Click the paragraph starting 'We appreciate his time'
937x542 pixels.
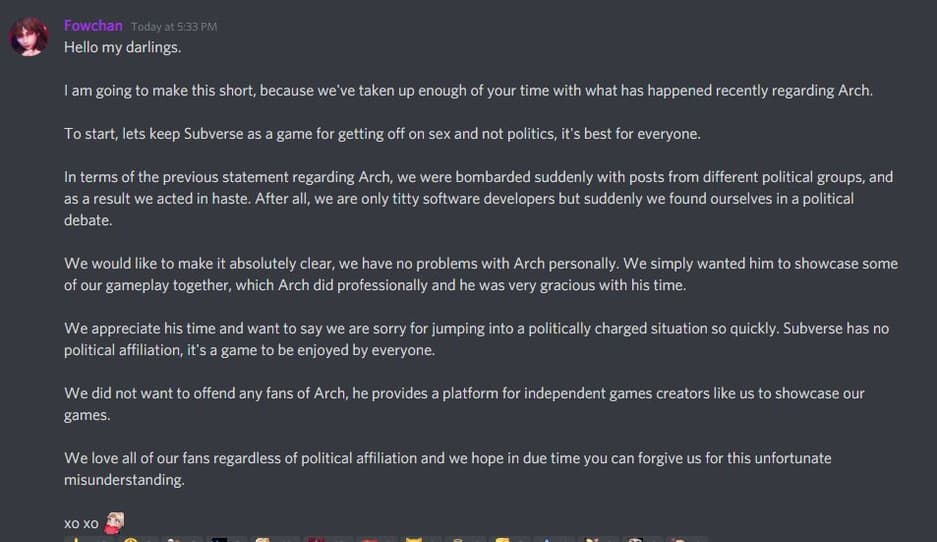pos(476,339)
